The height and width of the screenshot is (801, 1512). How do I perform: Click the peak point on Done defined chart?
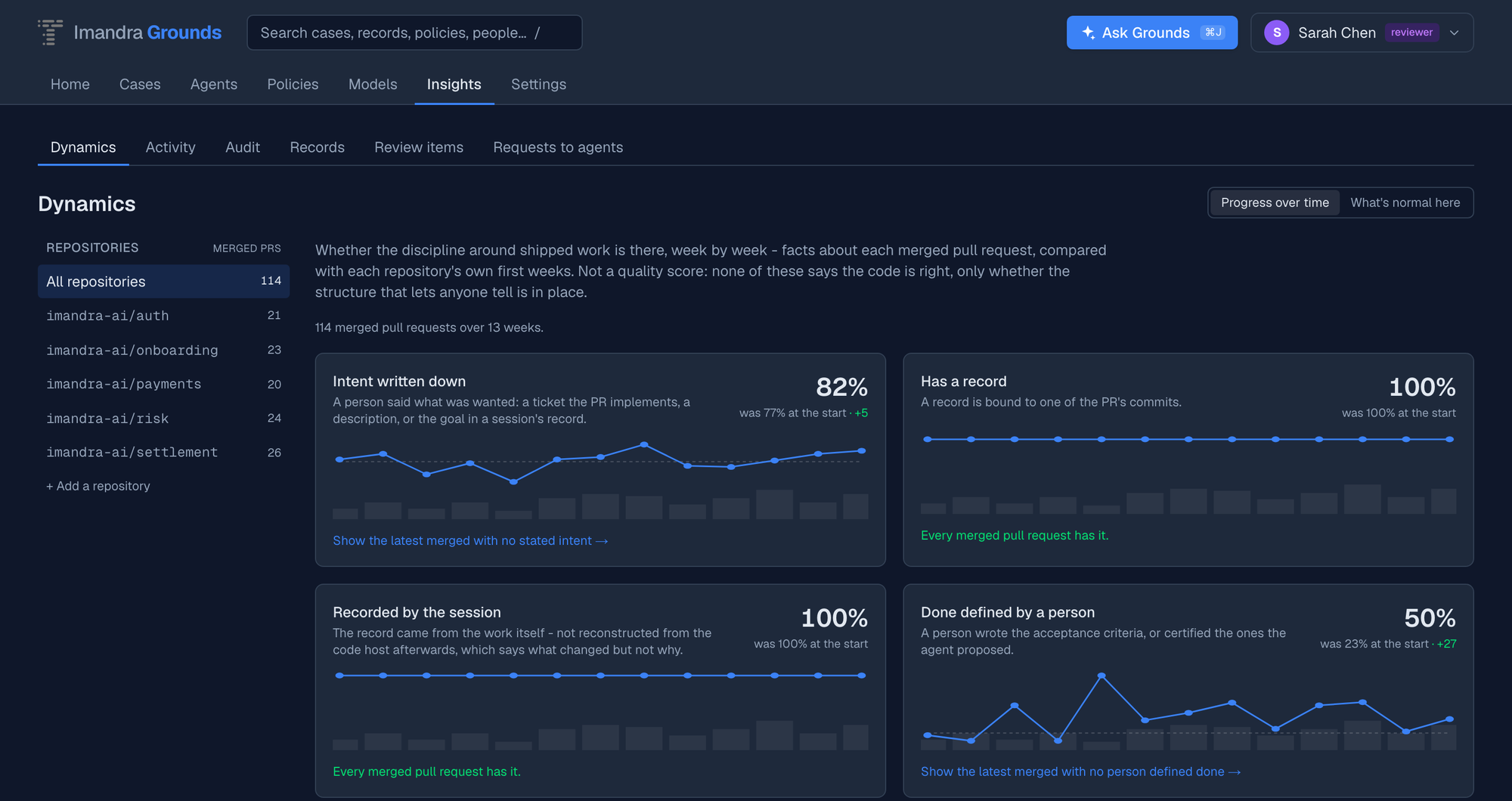[x=1101, y=676]
